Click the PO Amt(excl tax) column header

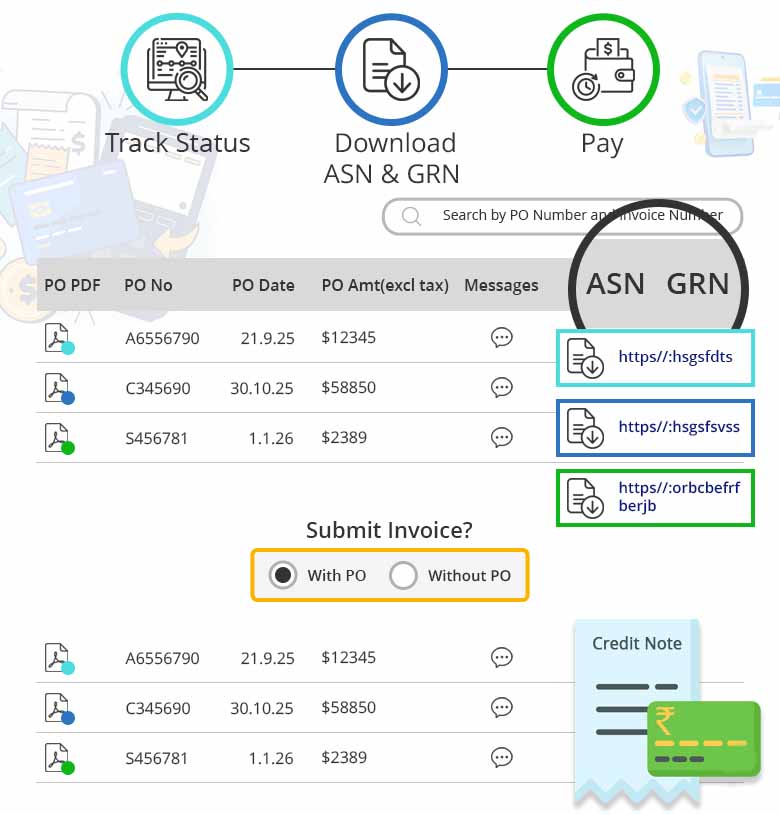click(x=385, y=286)
